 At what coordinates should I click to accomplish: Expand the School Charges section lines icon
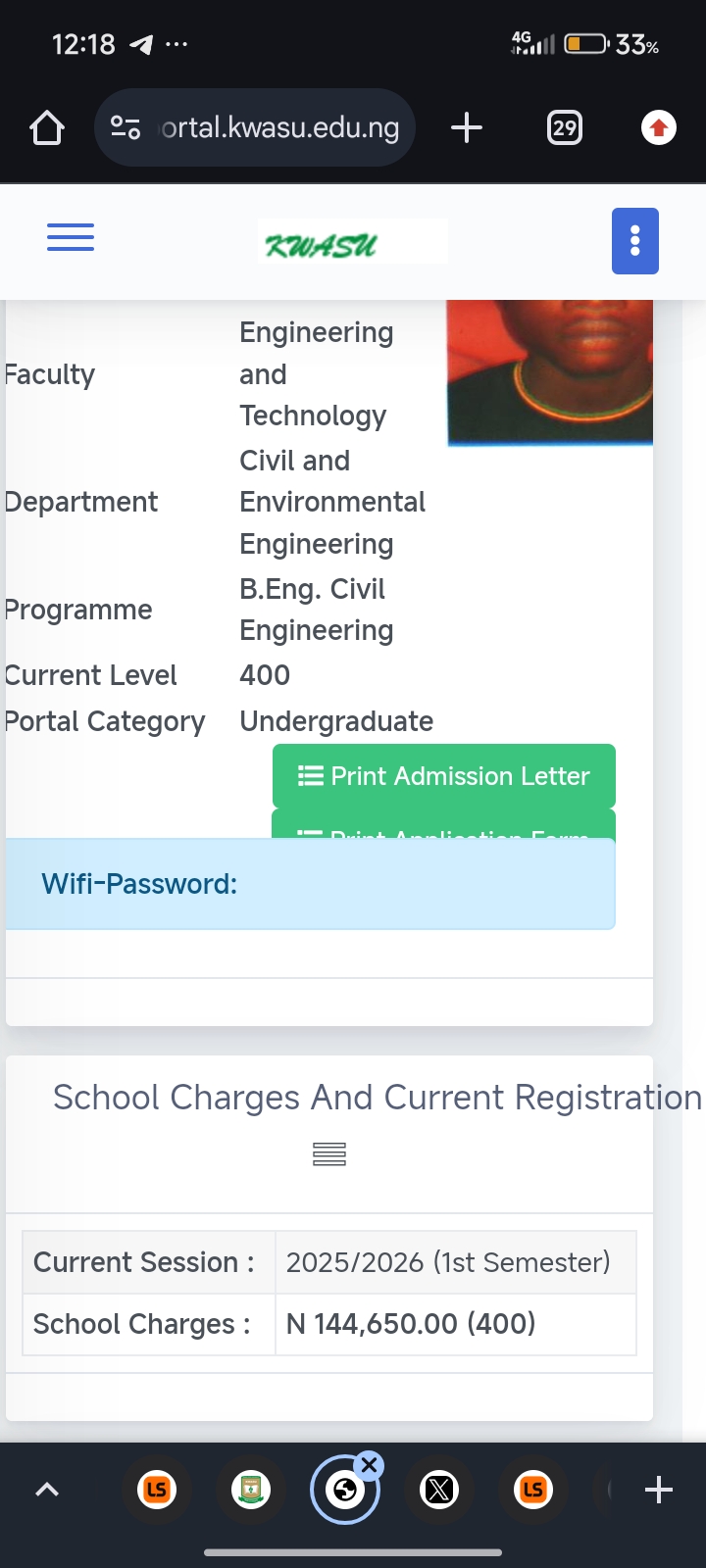[329, 1154]
